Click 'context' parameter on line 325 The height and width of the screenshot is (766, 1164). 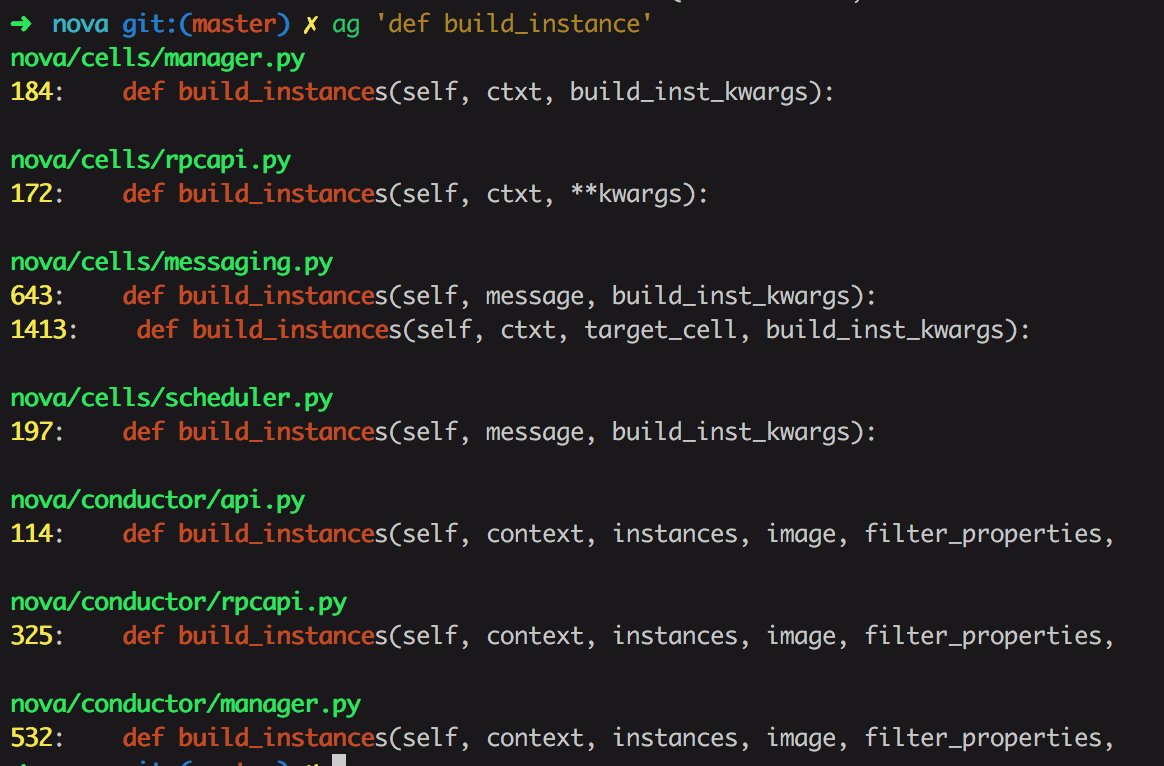coord(534,636)
